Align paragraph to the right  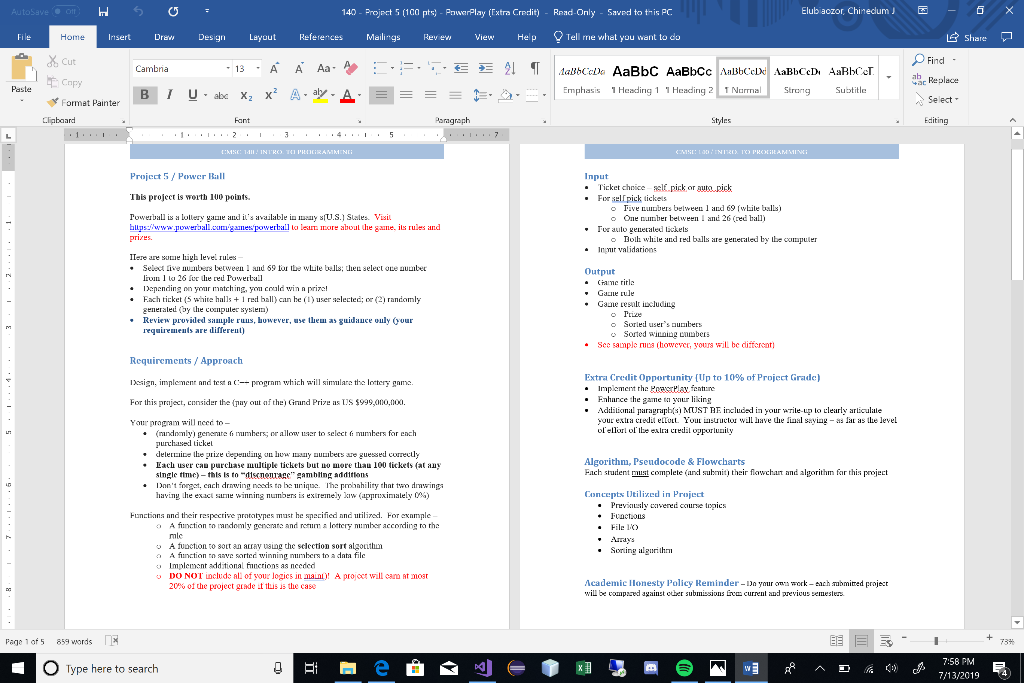(x=430, y=95)
